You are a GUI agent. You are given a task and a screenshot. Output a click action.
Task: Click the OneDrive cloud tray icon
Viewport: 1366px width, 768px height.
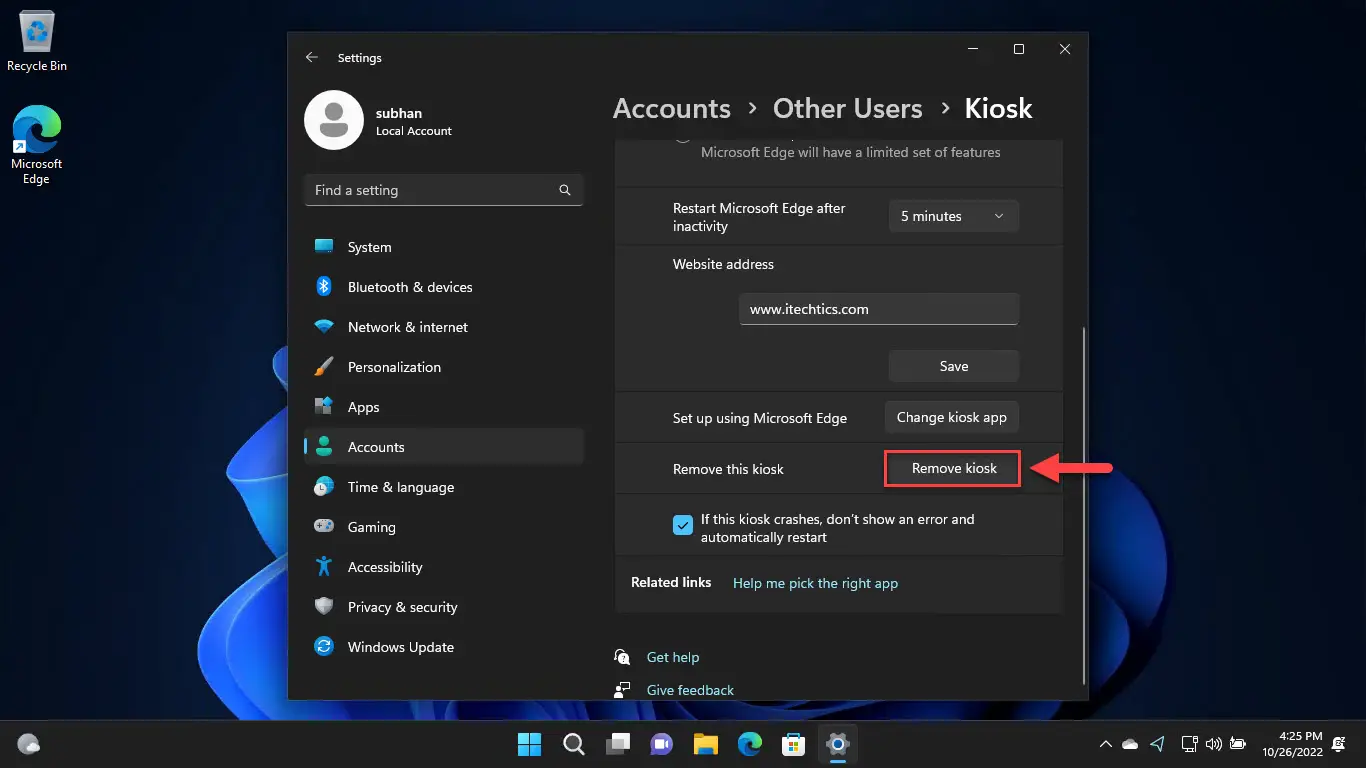click(1130, 744)
